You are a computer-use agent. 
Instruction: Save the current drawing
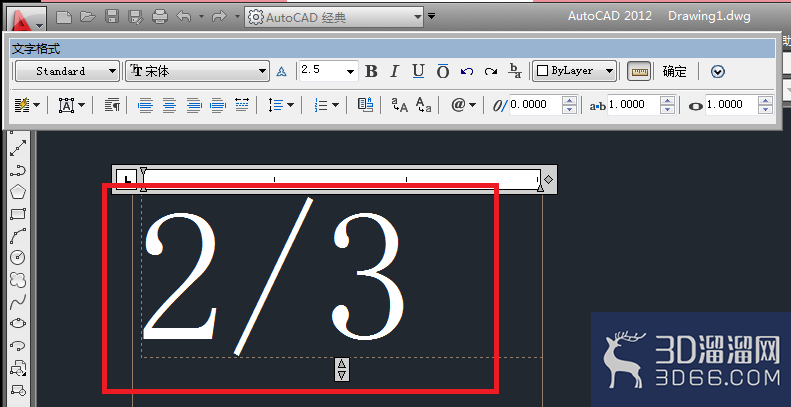tap(111, 17)
